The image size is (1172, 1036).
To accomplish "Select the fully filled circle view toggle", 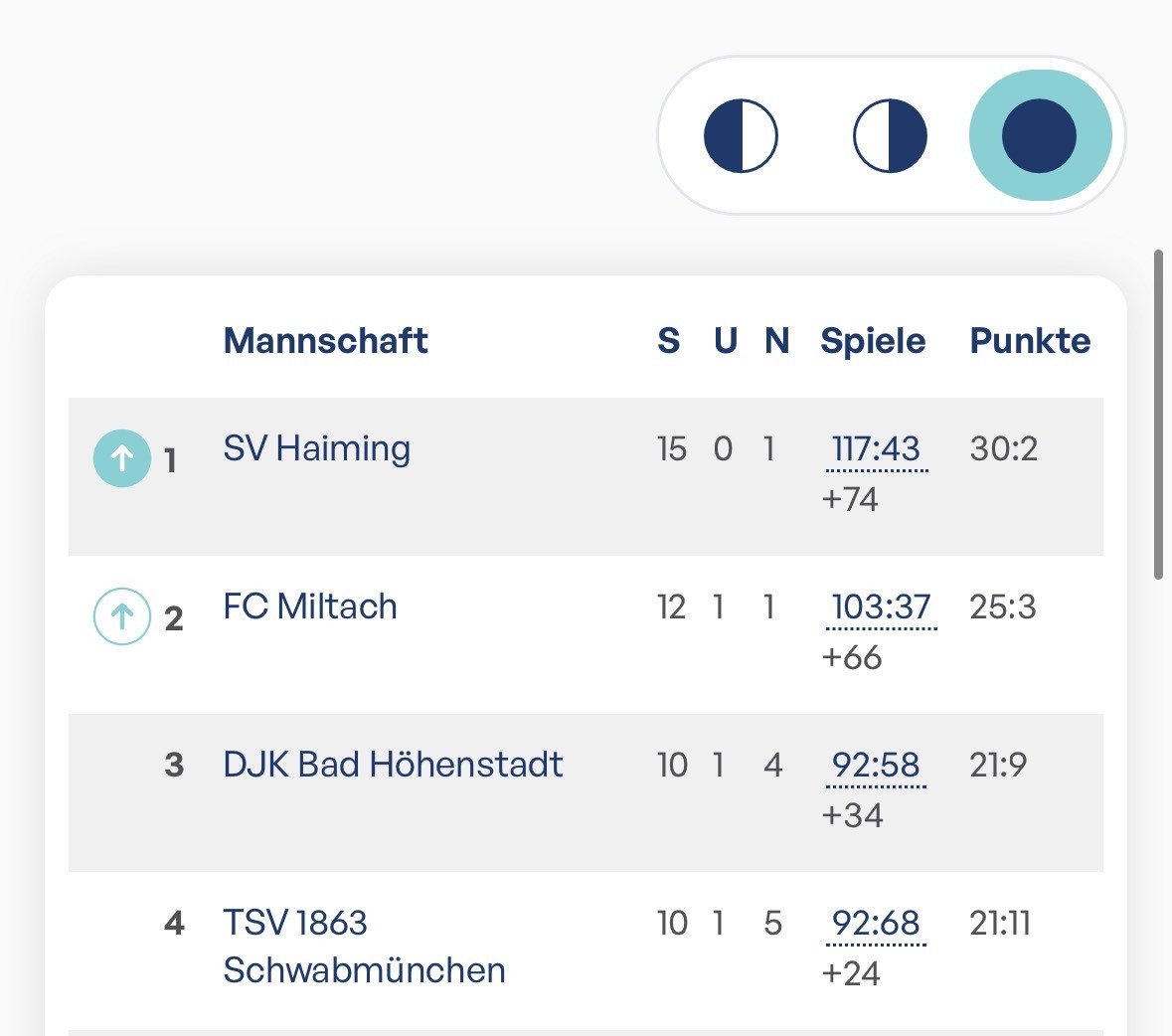I will pyautogui.click(x=1040, y=135).
